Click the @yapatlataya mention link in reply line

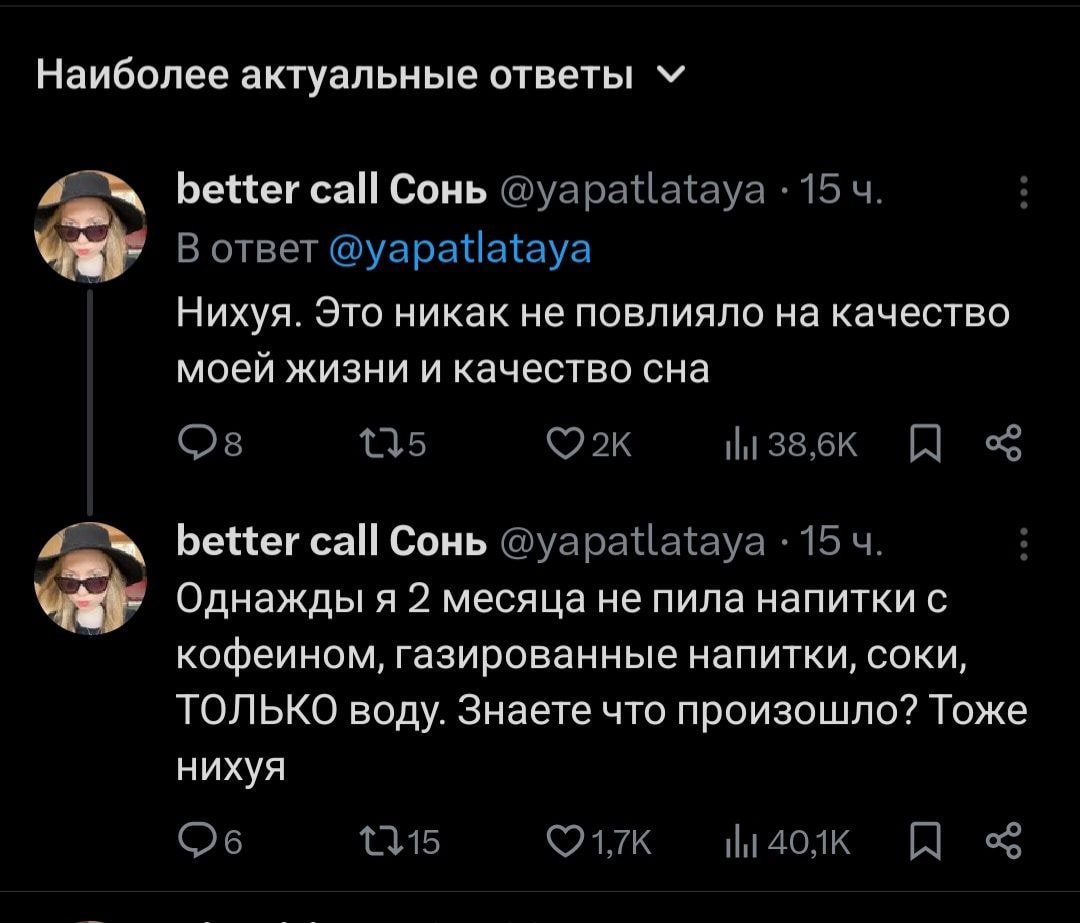tap(460, 248)
